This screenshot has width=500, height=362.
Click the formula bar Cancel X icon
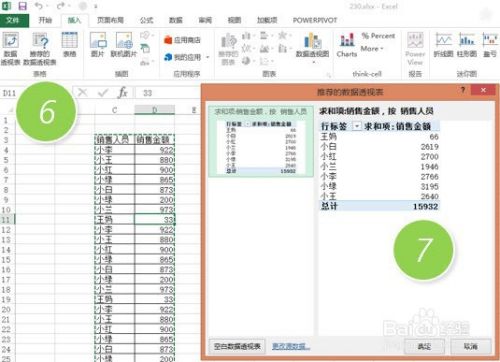coord(83,92)
